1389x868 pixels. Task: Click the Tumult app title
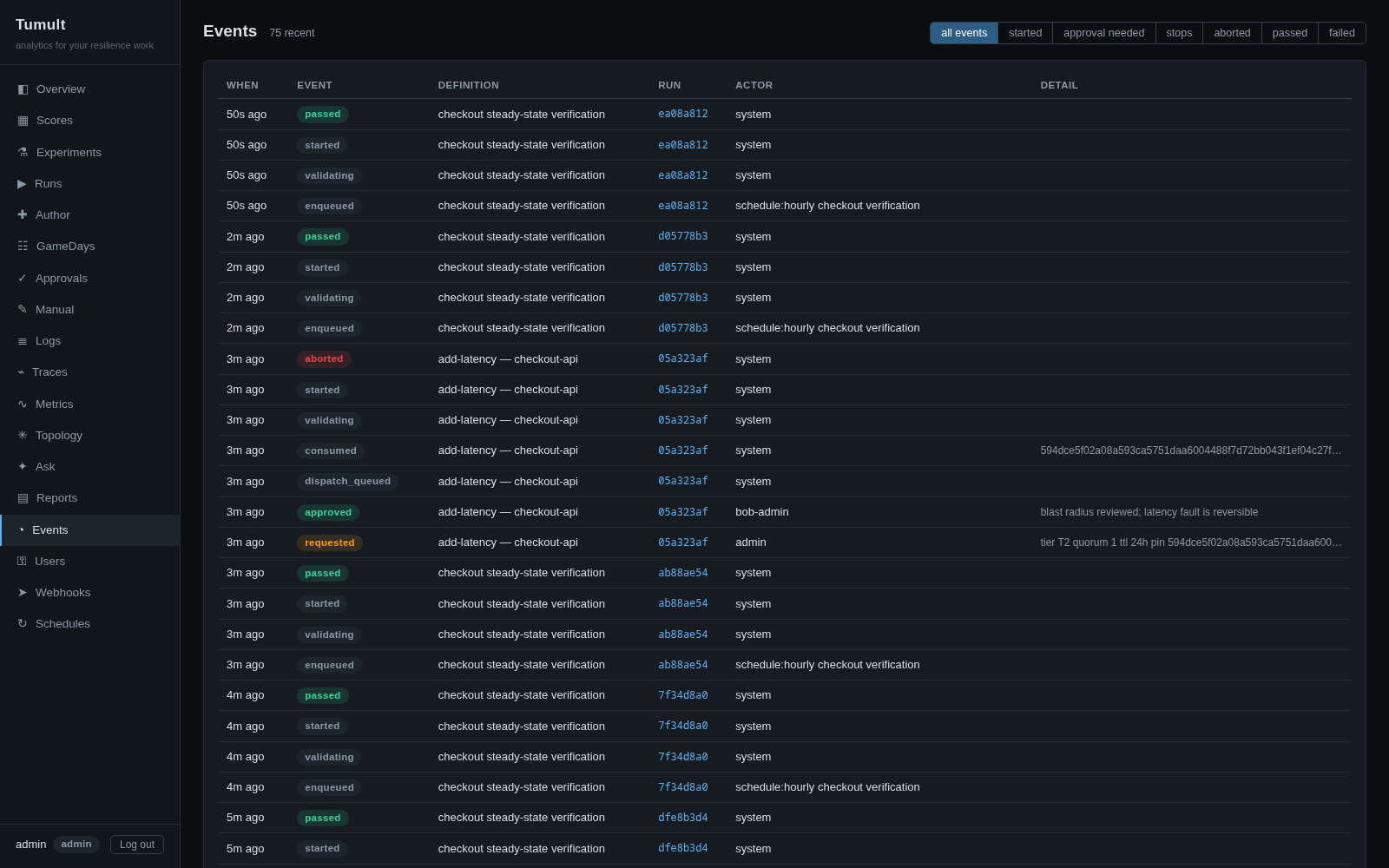click(41, 24)
